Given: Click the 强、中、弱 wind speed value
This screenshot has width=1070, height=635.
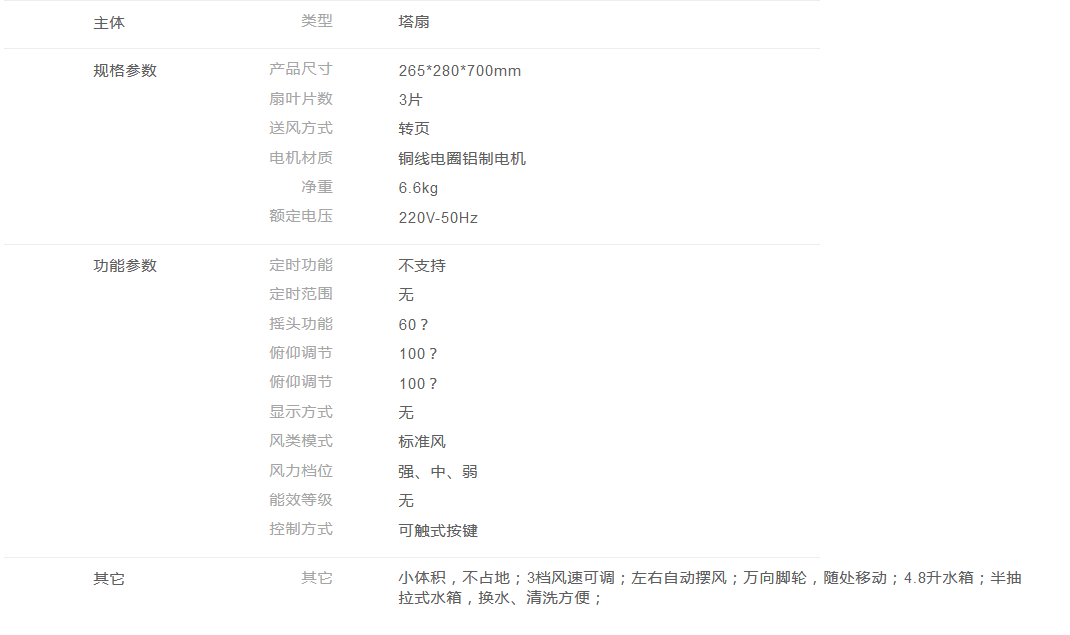Looking at the screenshot, I should tap(438, 472).
